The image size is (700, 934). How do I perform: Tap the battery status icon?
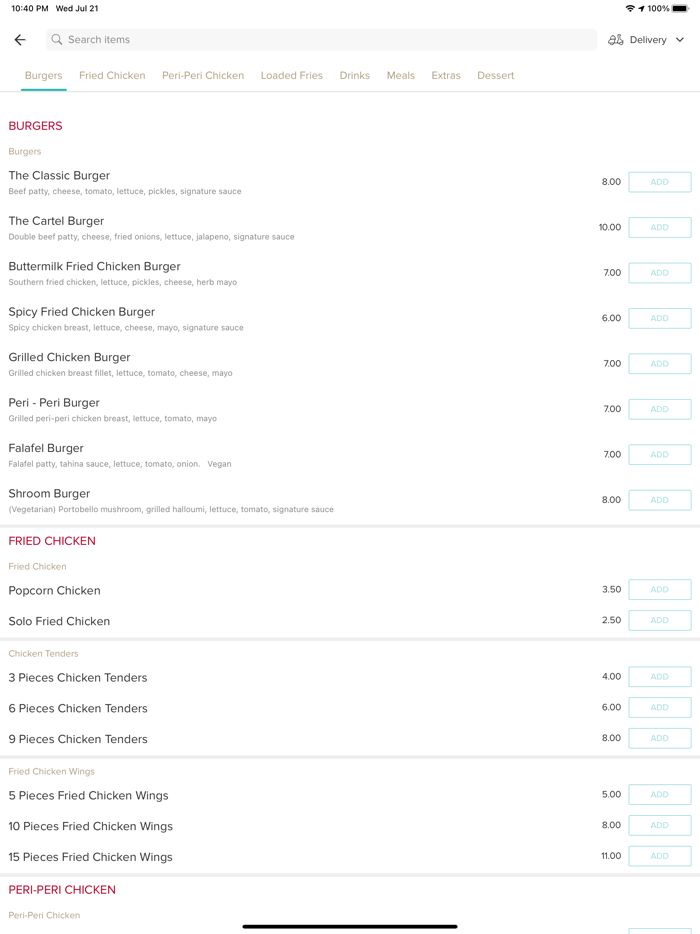point(680,9)
